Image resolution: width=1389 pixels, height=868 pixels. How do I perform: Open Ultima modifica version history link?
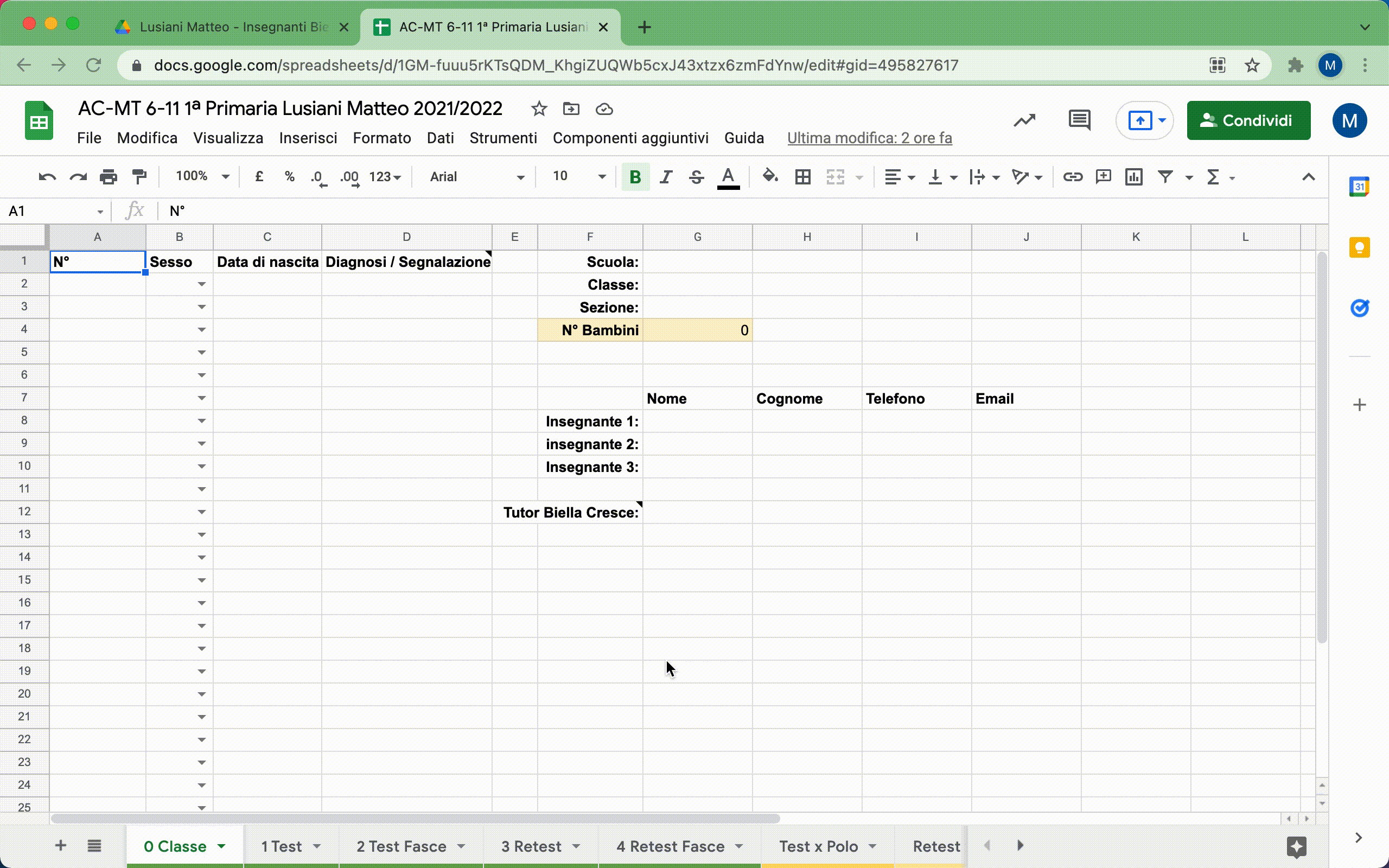click(869, 138)
